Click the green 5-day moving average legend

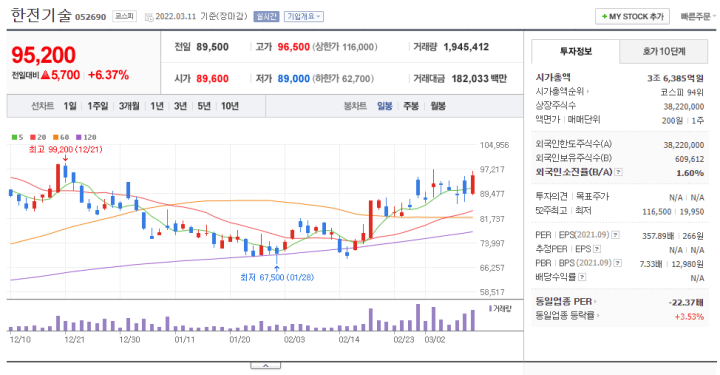(x=17, y=137)
